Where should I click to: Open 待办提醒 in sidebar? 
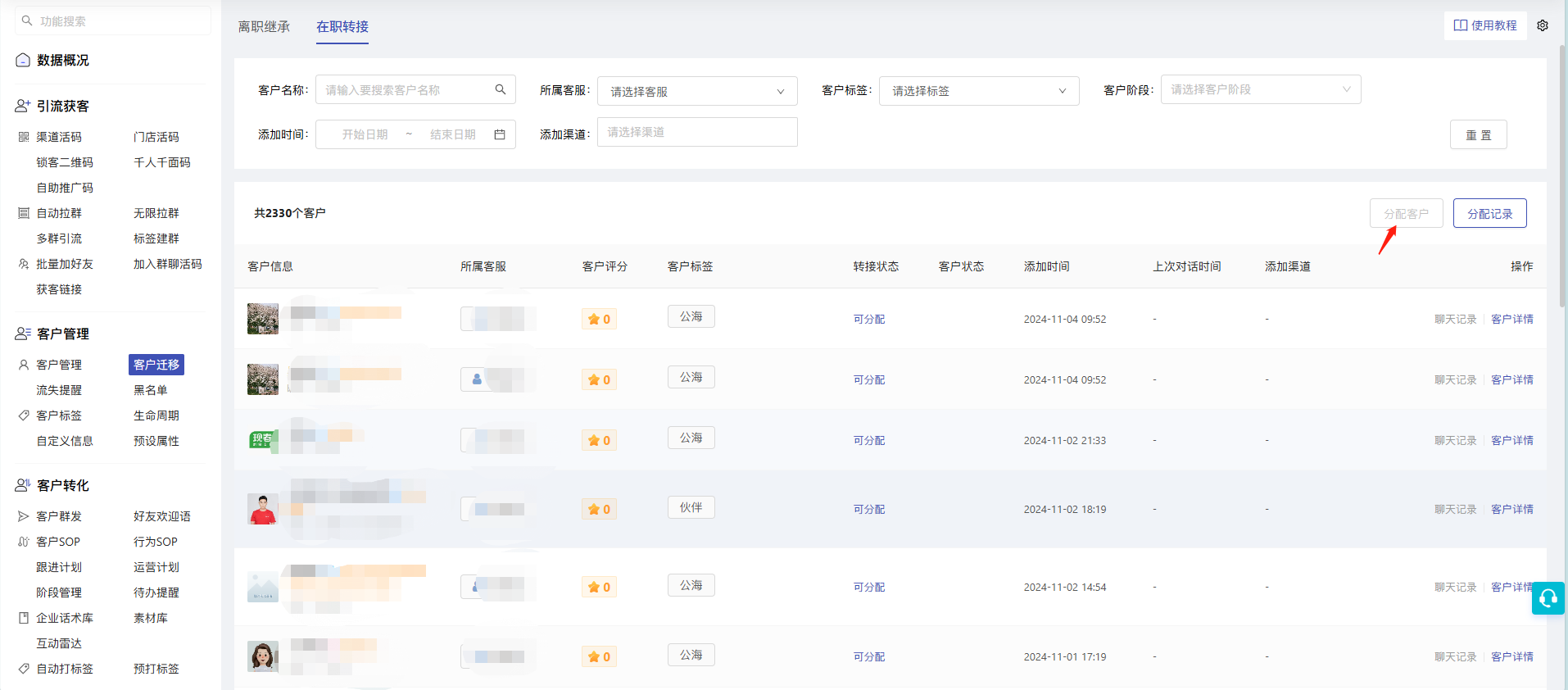click(x=156, y=592)
